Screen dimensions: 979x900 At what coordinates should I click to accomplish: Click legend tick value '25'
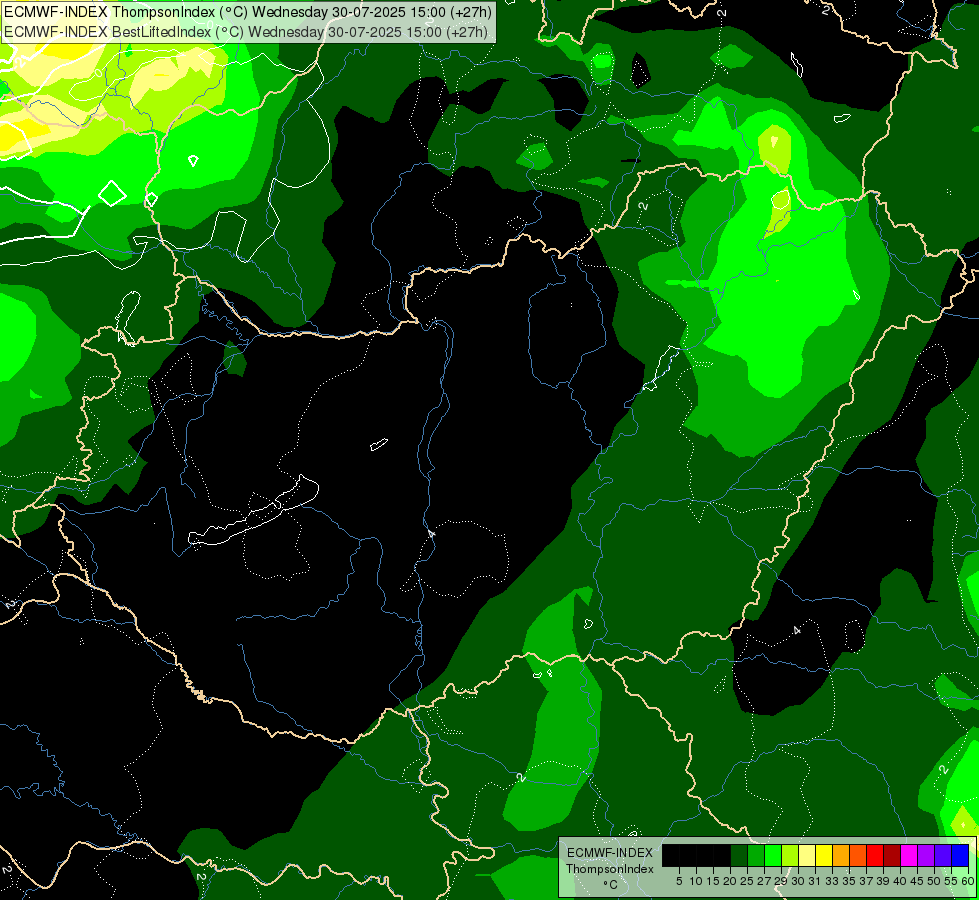[x=747, y=881]
